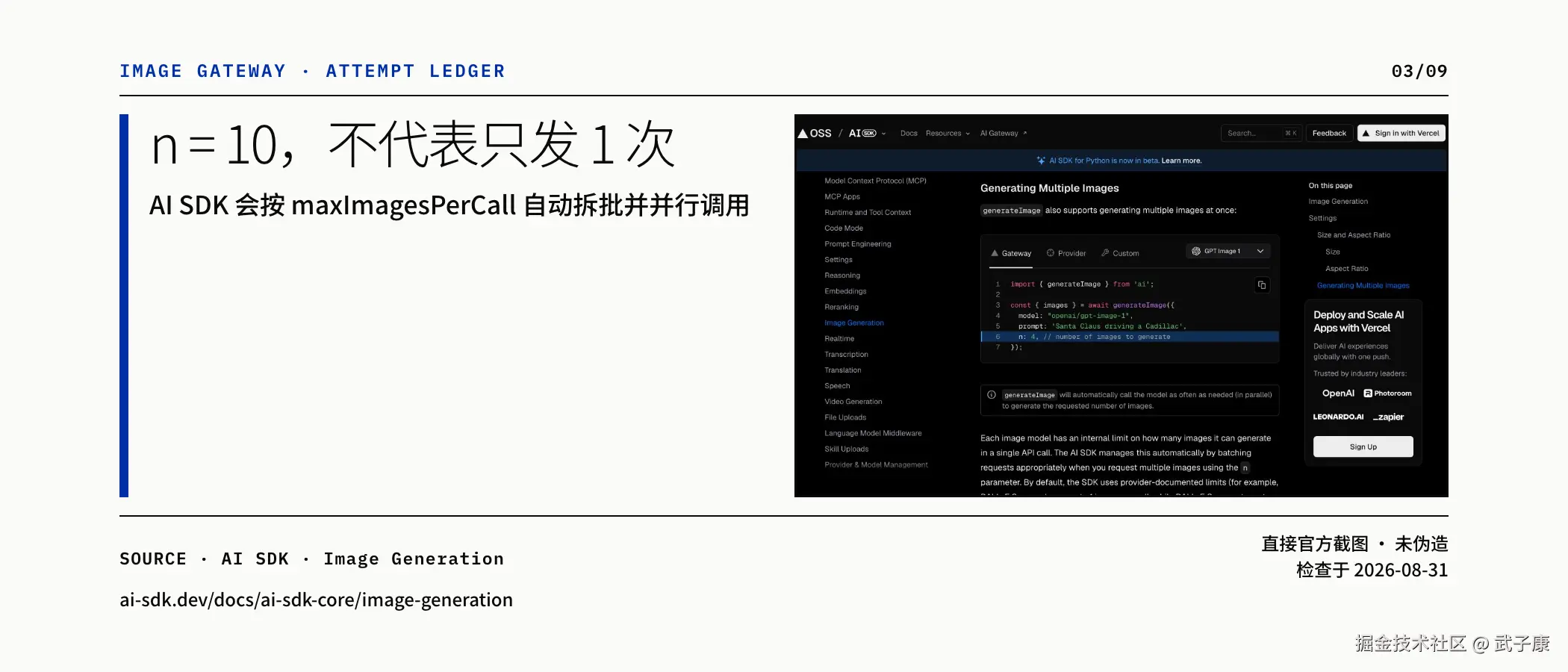Click the ai-sdk.dev source URL text
Image resolution: width=1568 pixels, height=672 pixels.
click(316, 600)
